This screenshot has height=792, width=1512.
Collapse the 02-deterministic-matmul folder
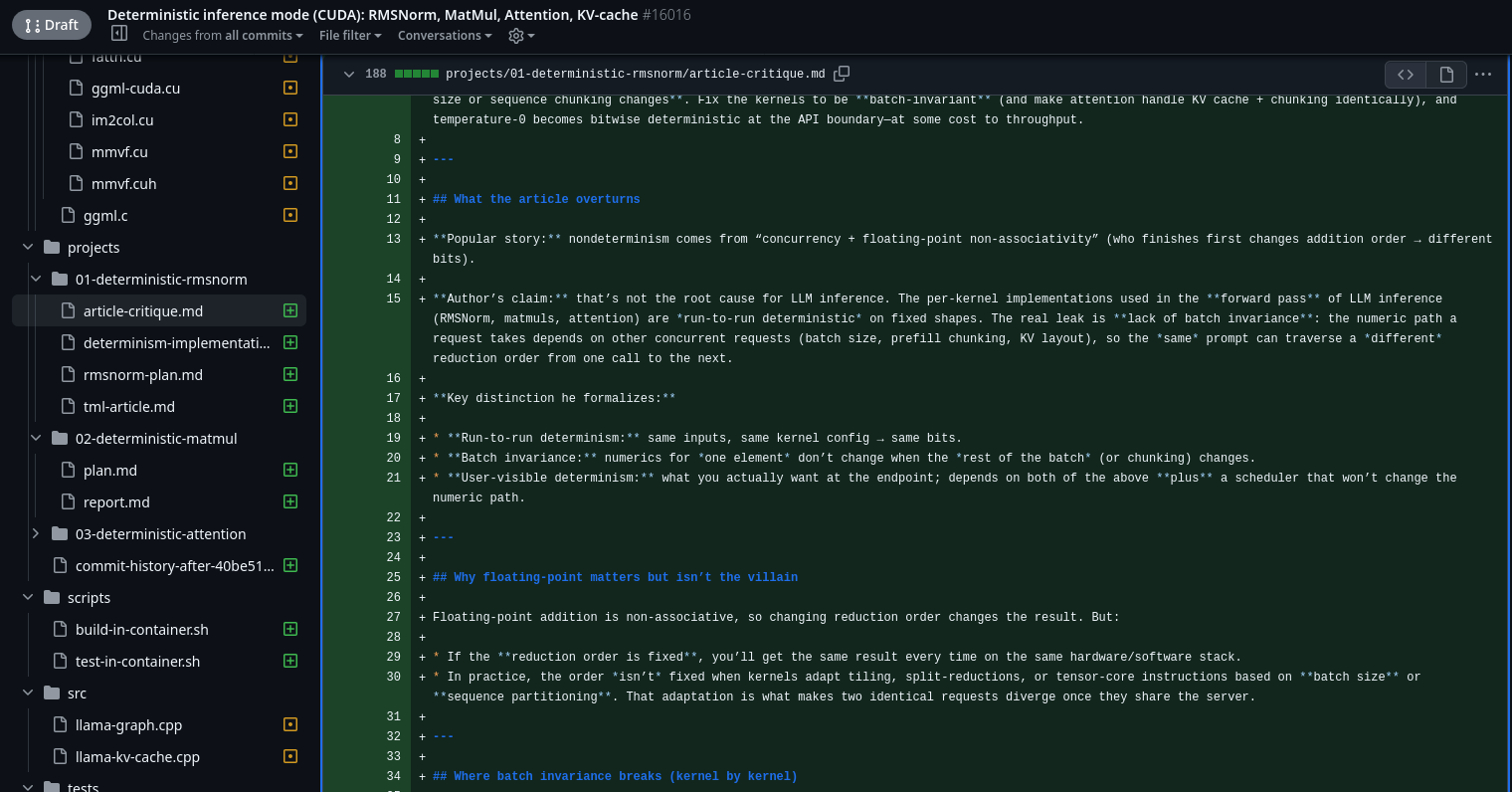[x=36, y=439]
